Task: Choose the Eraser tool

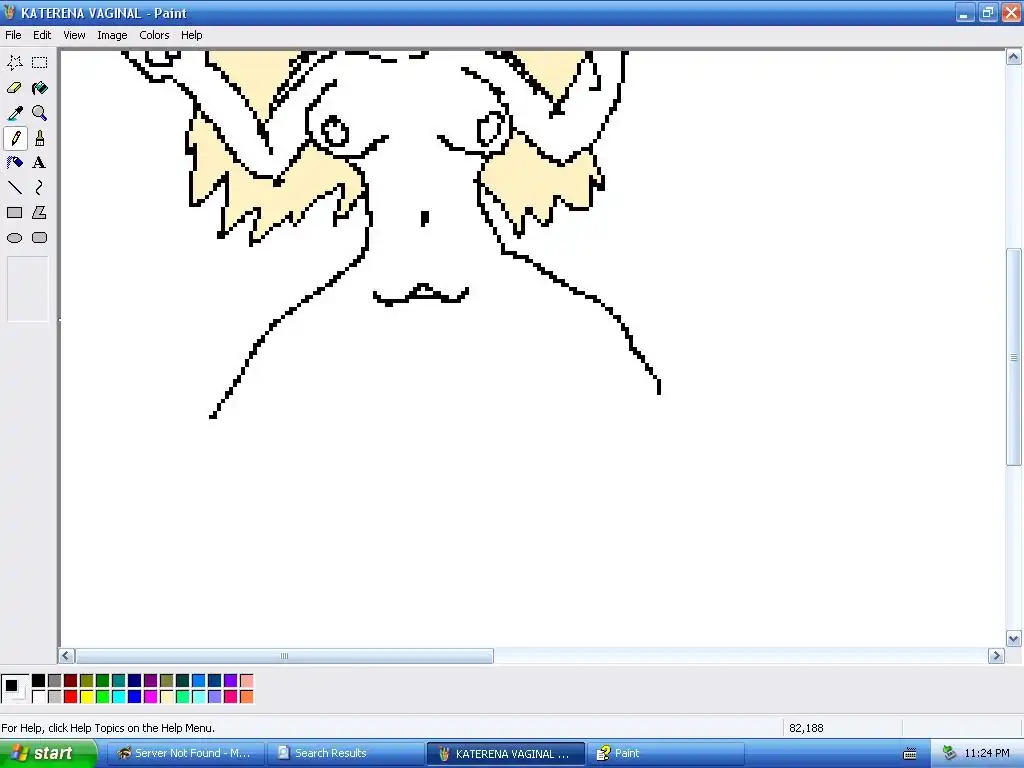Action: (x=15, y=88)
